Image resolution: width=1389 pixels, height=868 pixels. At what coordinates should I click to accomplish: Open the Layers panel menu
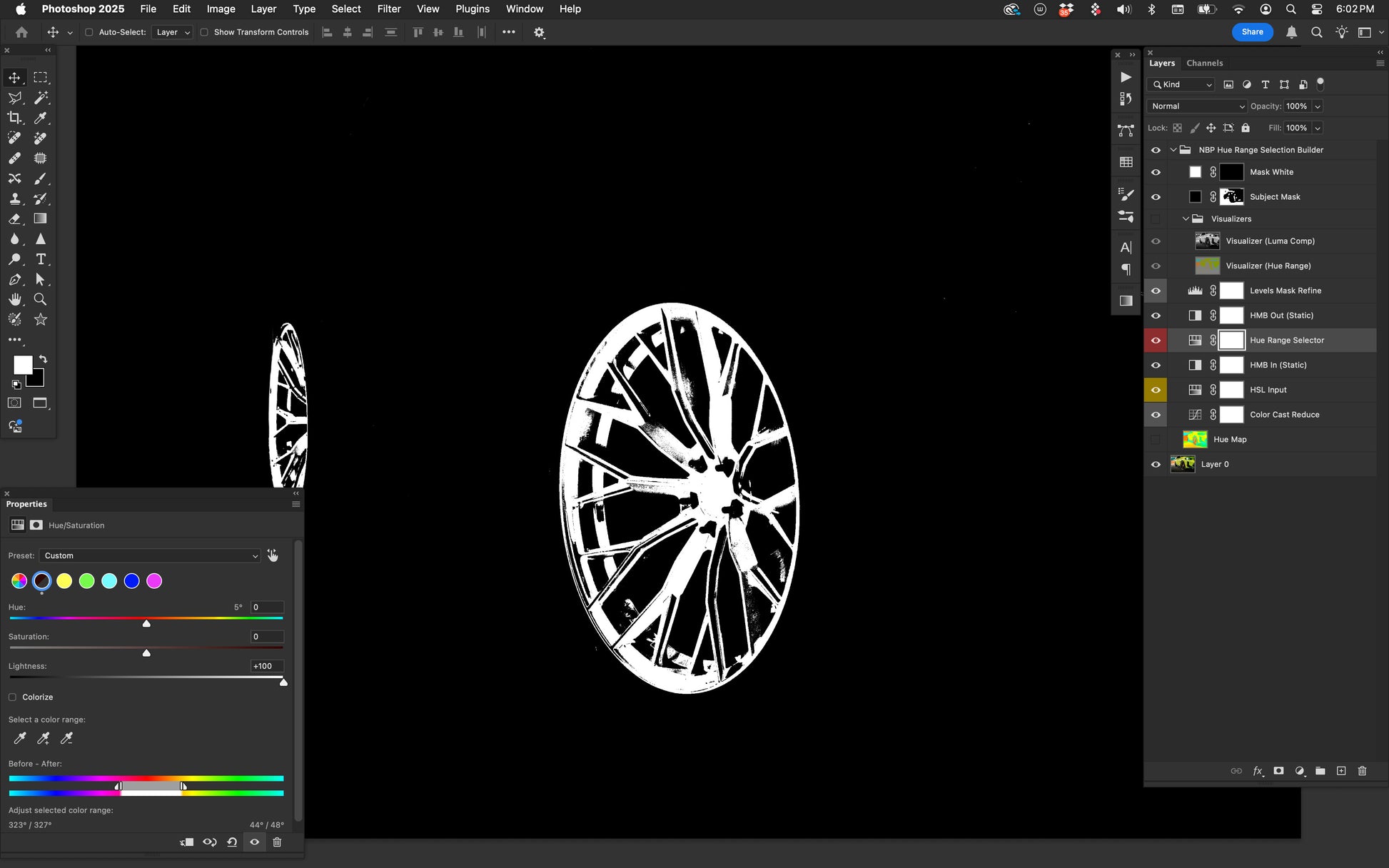click(x=1380, y=63)
